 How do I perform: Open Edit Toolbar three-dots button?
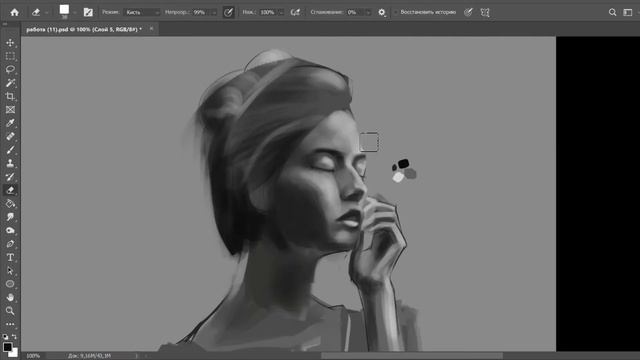tap(10, 324)
